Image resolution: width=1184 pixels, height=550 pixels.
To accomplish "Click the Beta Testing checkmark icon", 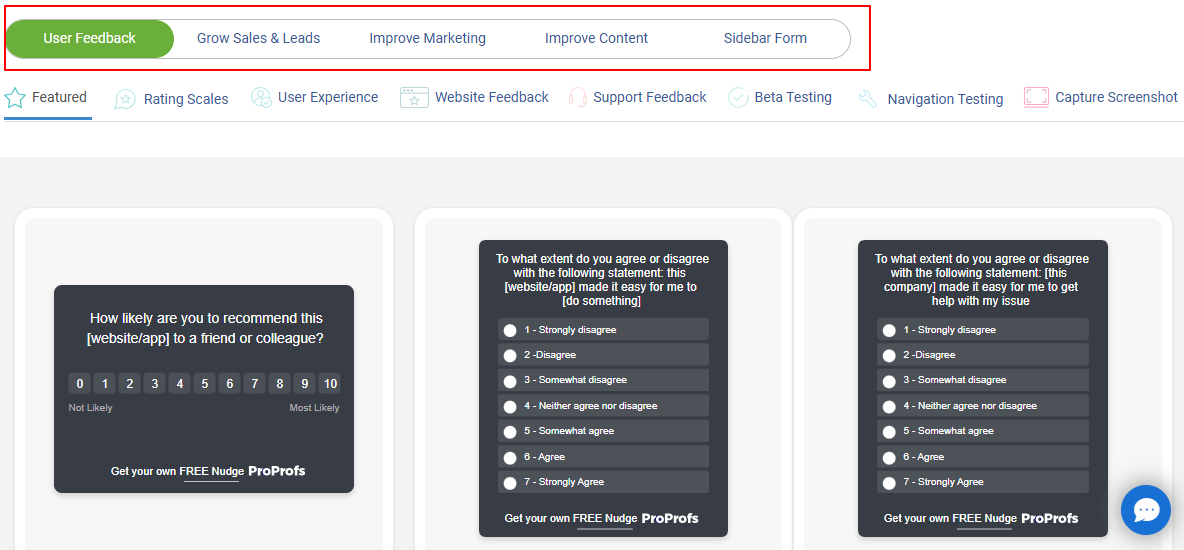I will click(738, 97).
